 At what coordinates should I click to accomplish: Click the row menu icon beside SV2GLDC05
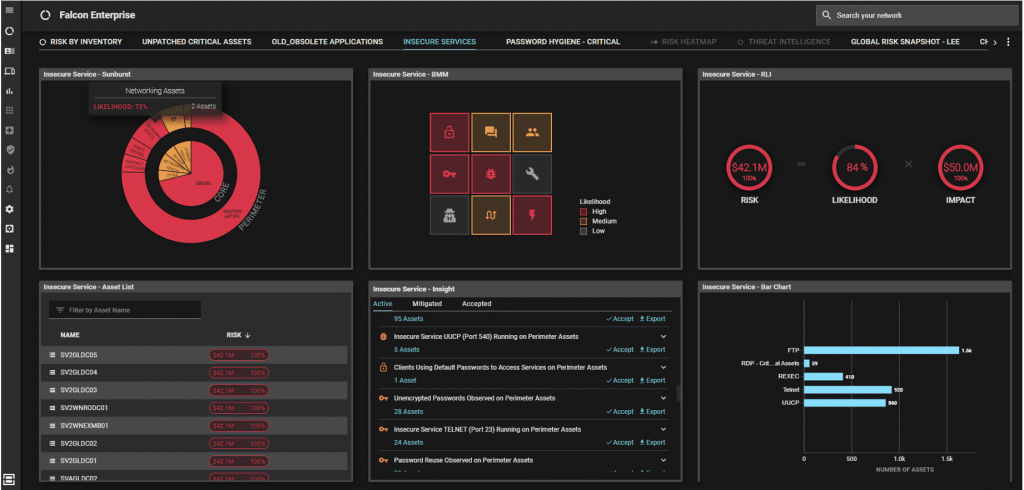(x=52, y=355)
